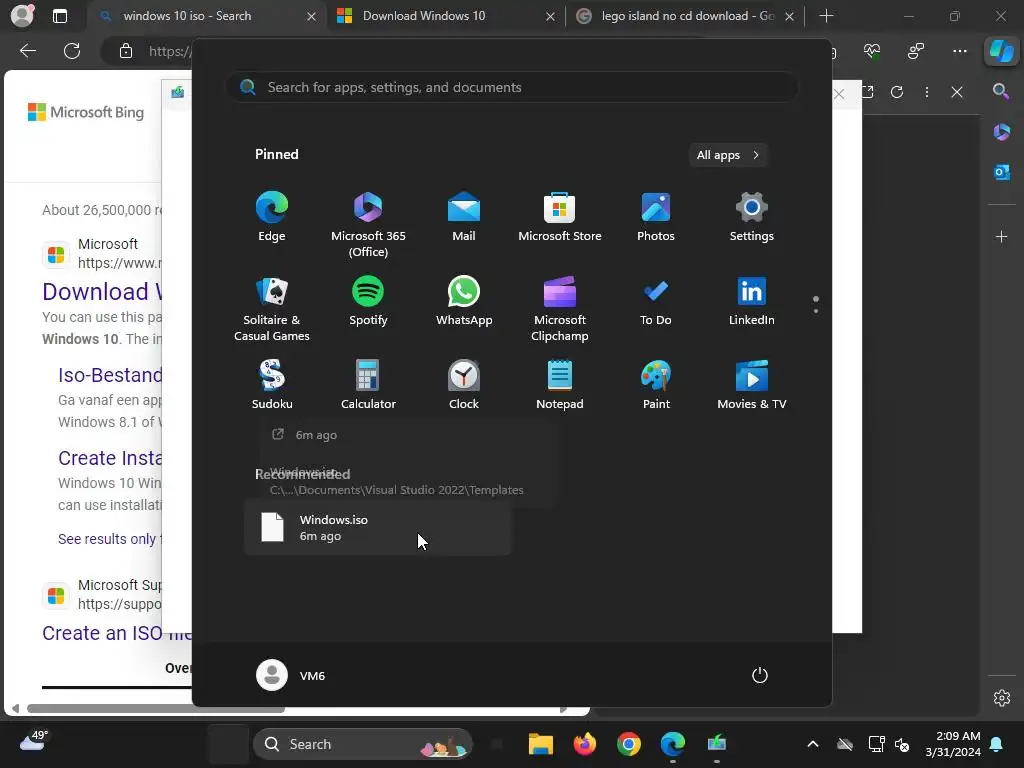Click the Start menu power button

[x=760, y=675]
